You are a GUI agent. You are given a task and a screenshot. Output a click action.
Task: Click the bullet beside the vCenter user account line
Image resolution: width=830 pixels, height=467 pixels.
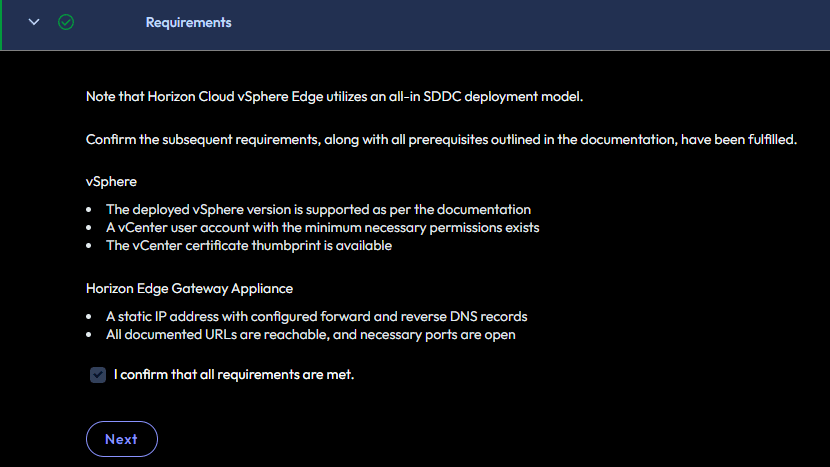pyautogui.click(x=90, y=228)
